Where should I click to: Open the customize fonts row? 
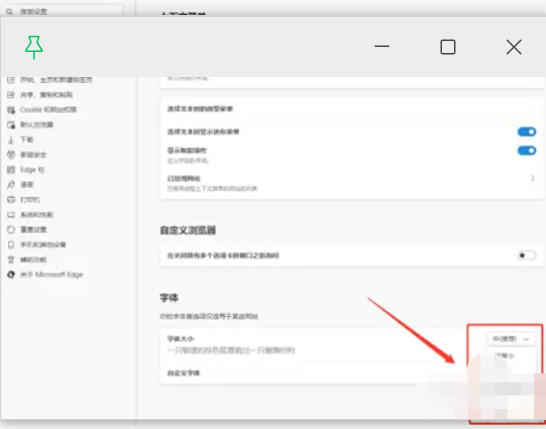(351, 373)
